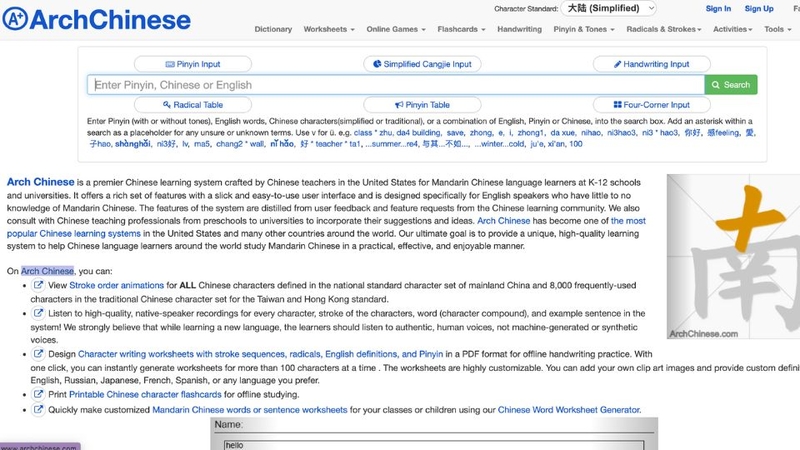Expand the Radicals & Strokes menu
The width and height of the screenshot is (800, 450).
[664, 29]
